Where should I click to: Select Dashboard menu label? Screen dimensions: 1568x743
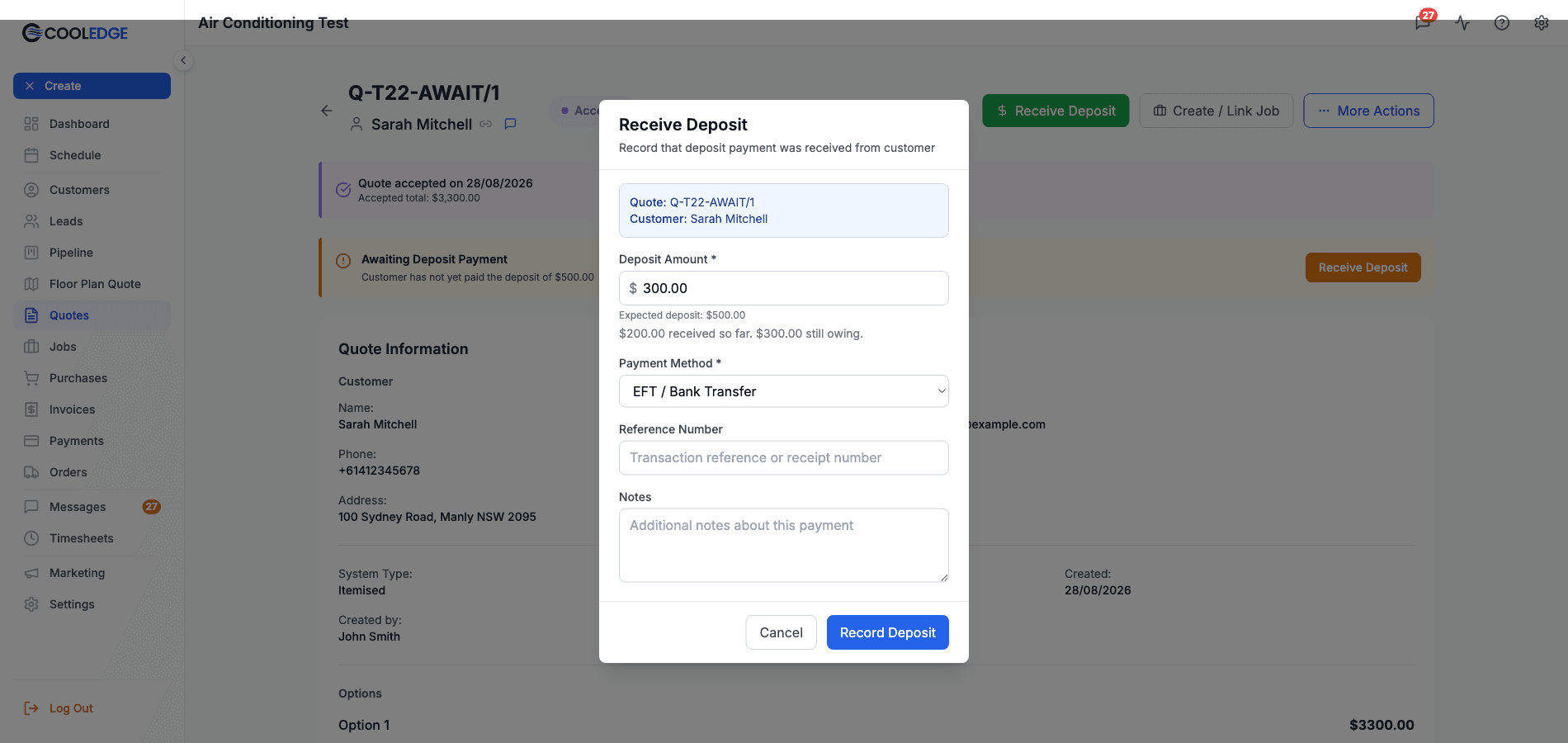tap(79, 124)
